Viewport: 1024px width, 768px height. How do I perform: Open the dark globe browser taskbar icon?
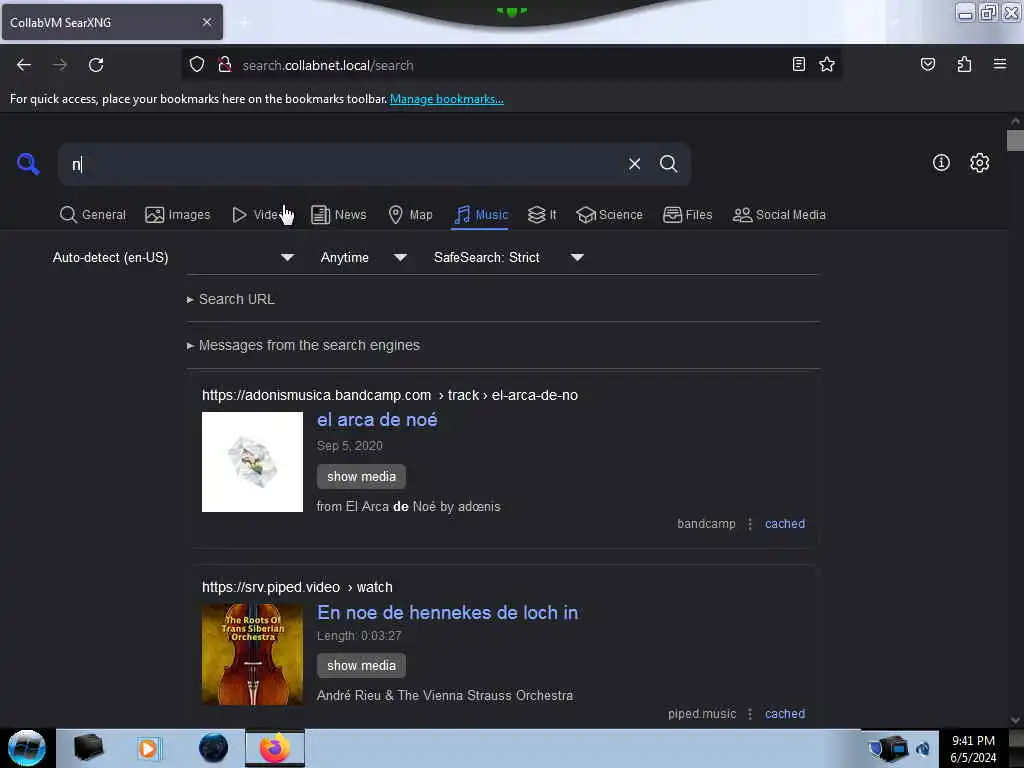(x=214, y=748)
